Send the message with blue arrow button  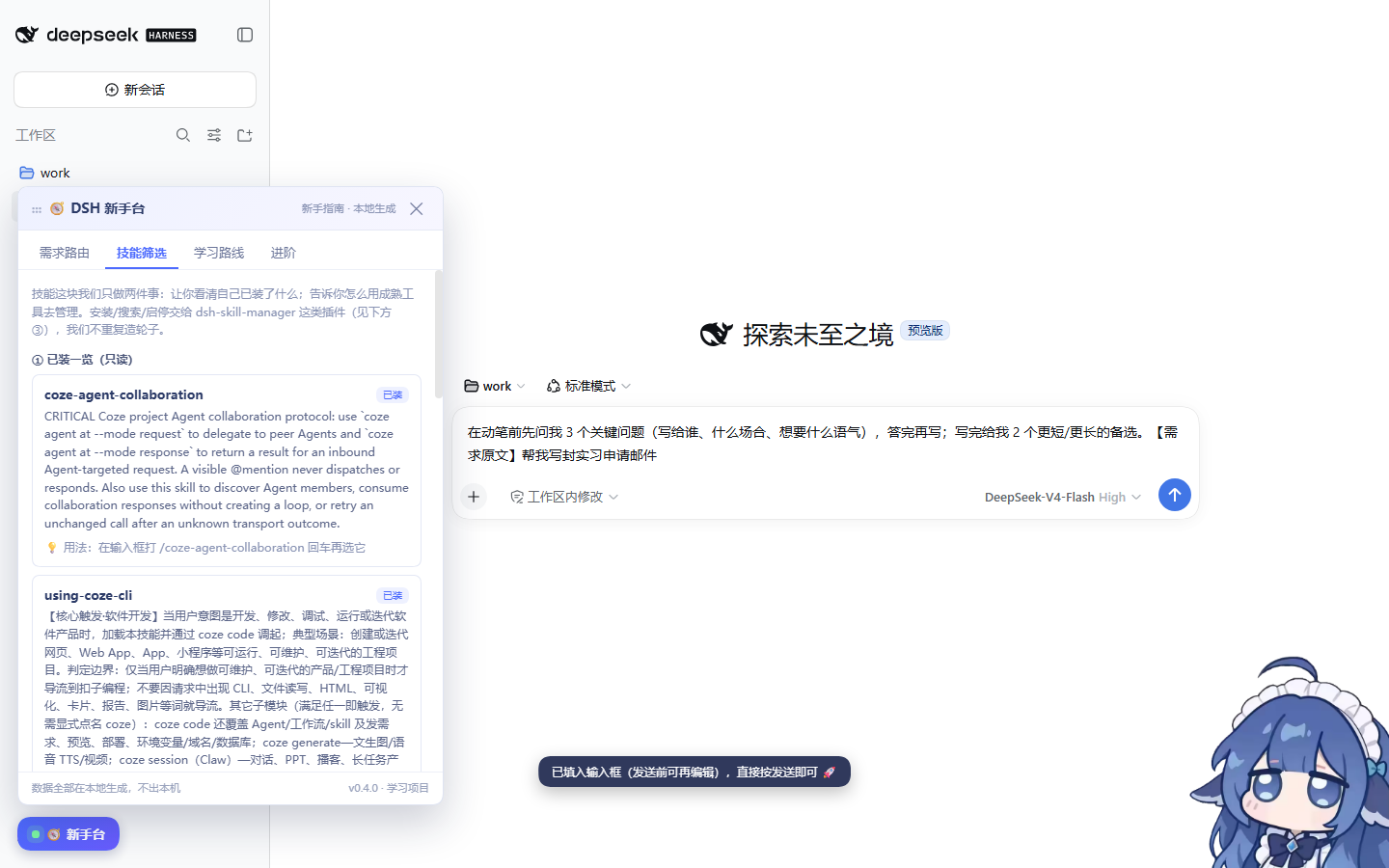coord(1174,495)
